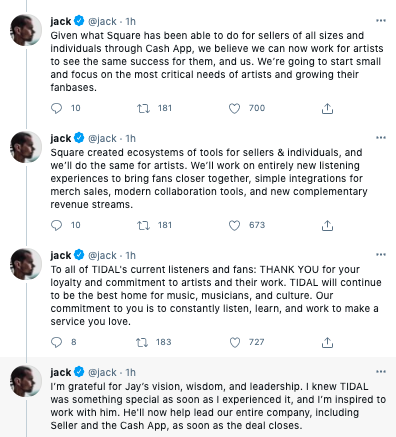Open more options on the Square ecosystems tweet
This screenshot has width=396, height=437.
[x=381, y=138]
